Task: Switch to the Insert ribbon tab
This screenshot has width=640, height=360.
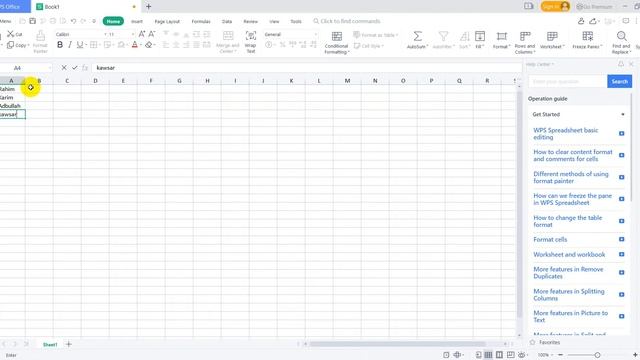Action: coord(137,21)
